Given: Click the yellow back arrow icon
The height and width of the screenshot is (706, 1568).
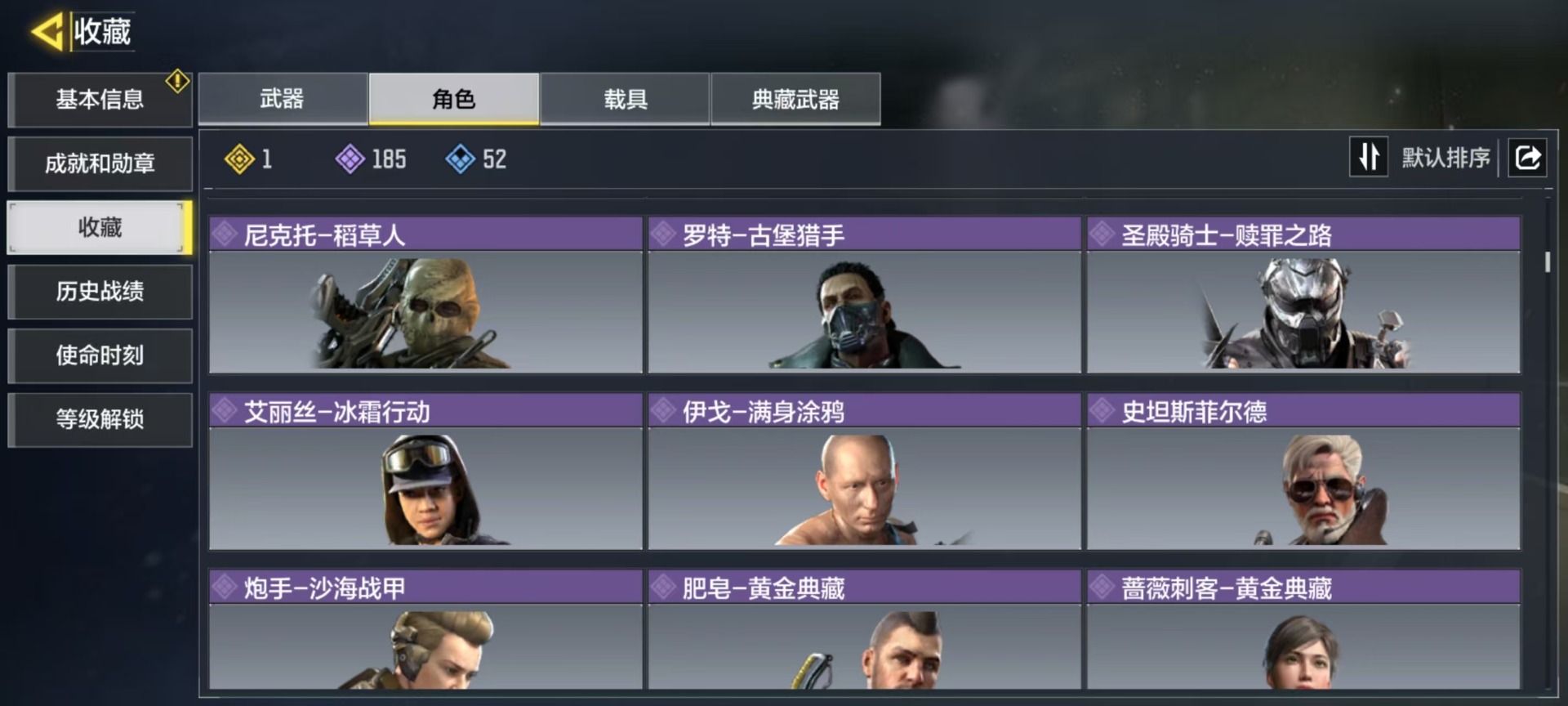Looking at the screenshot, I should pos(47,32).
